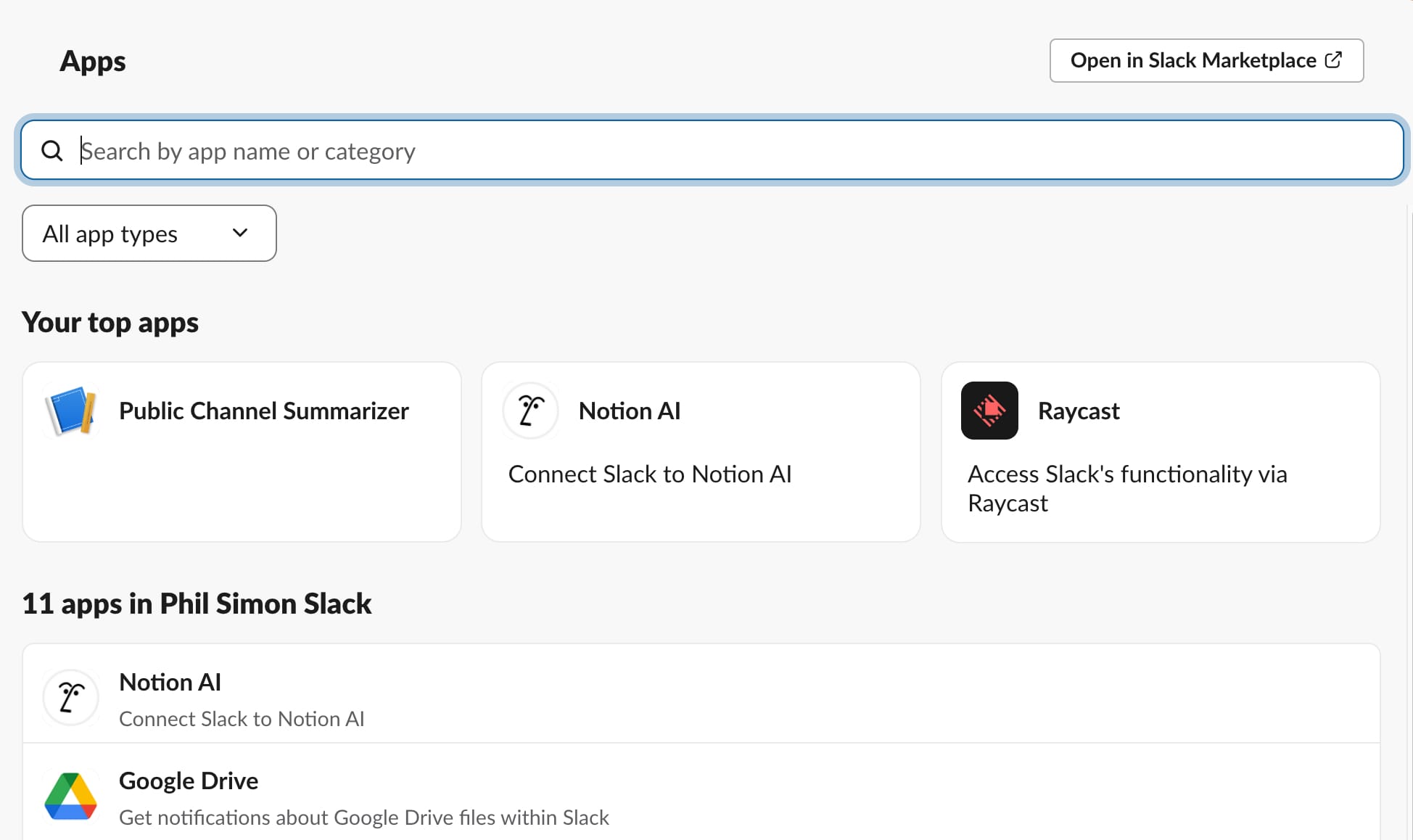1413x840 pixels.
Task: Click the Apps page heading
Action: (93, 61)
